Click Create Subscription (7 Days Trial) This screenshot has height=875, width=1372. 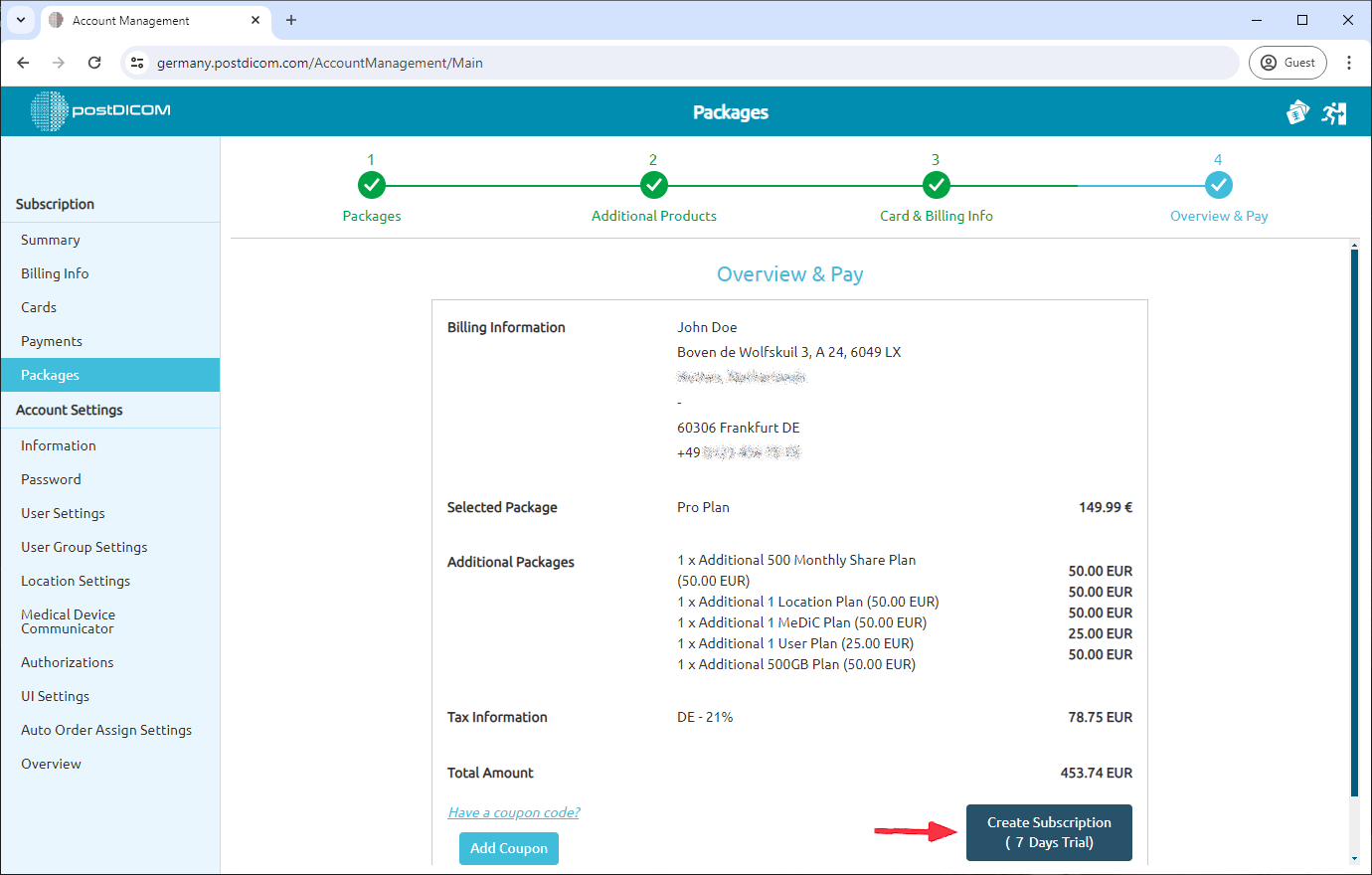pos(1049,831)
